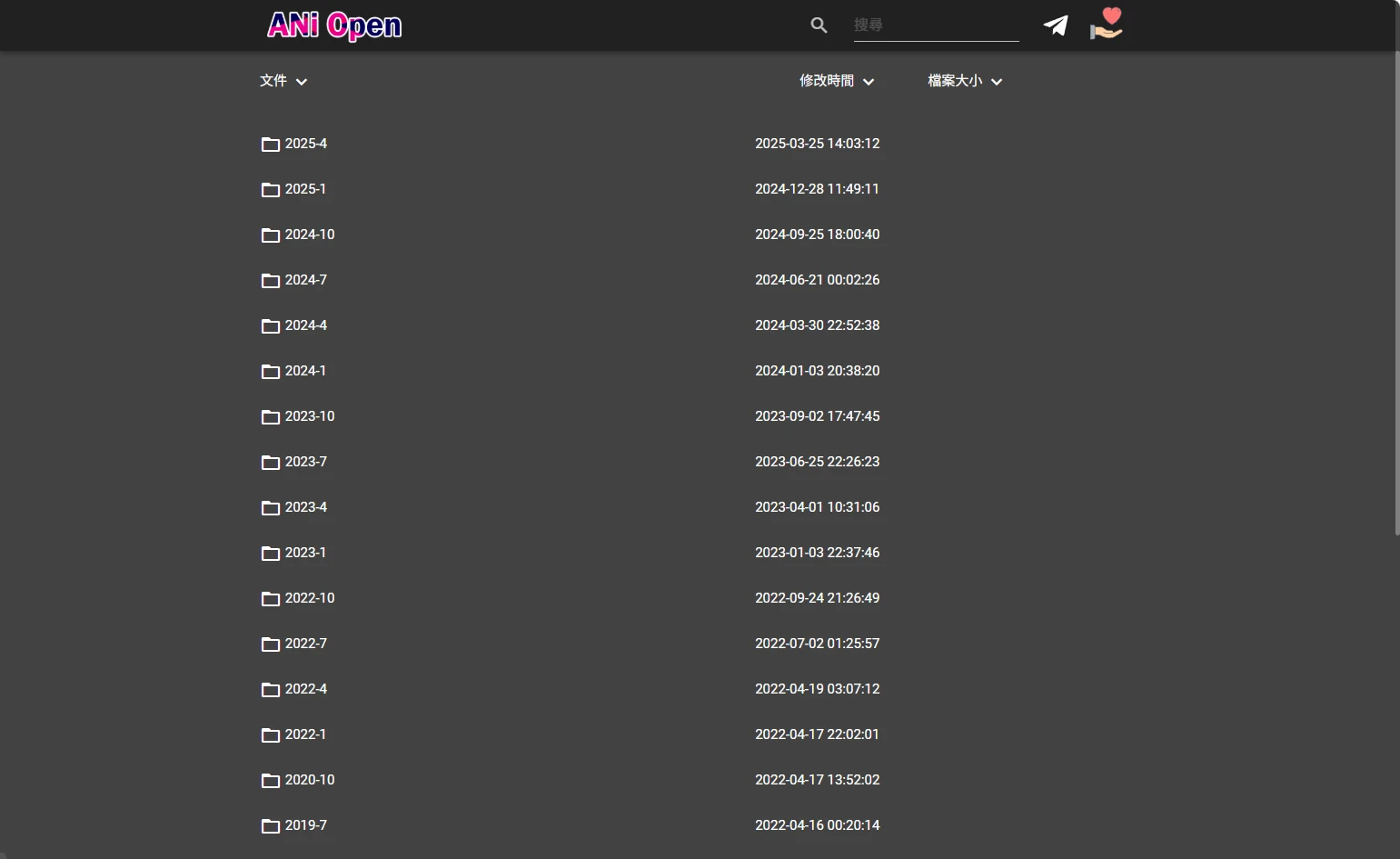Open the 2022-10 folder
The image size is (1400, 859).
[x=309, y=598]
